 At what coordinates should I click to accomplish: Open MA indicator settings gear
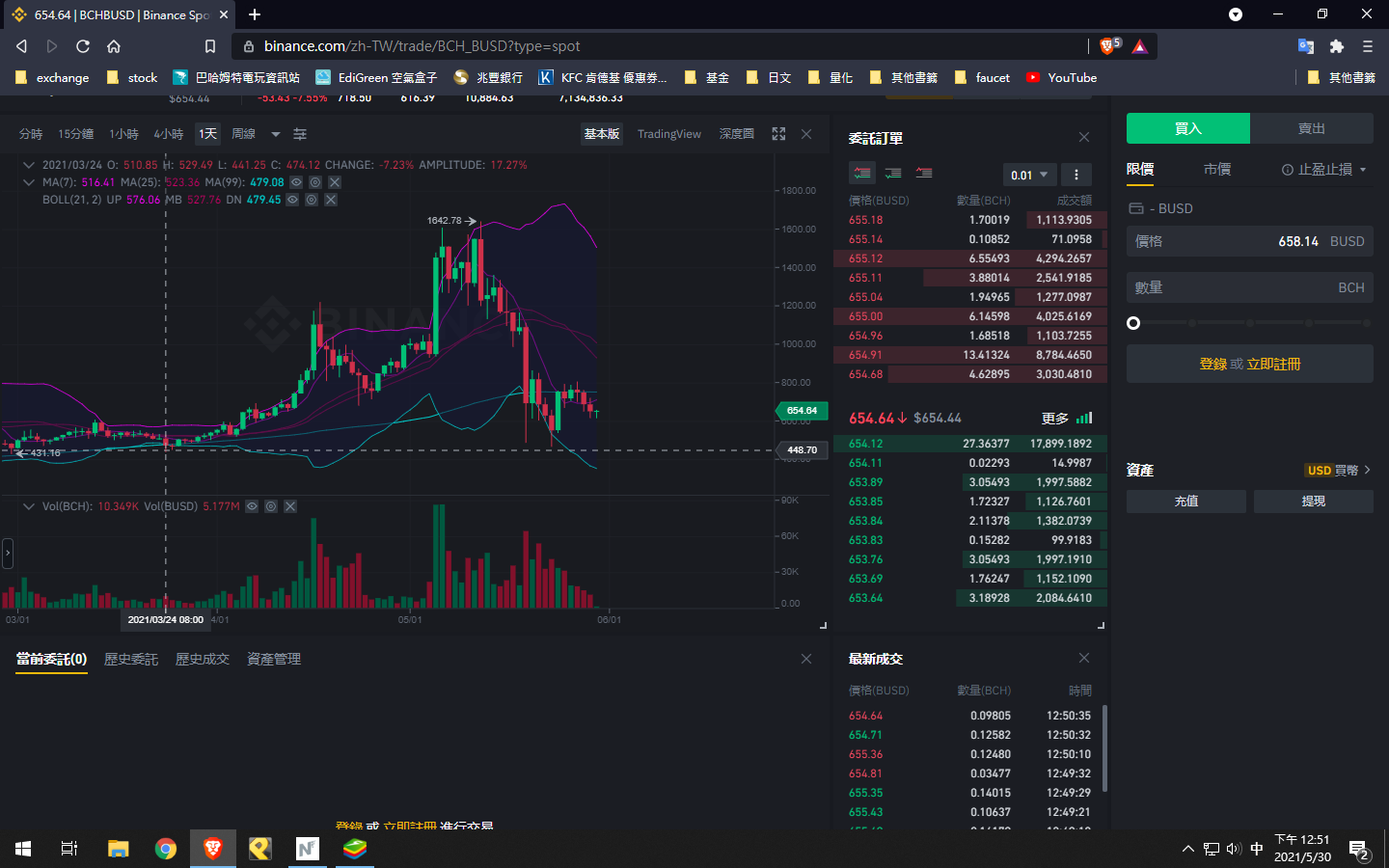315,182
